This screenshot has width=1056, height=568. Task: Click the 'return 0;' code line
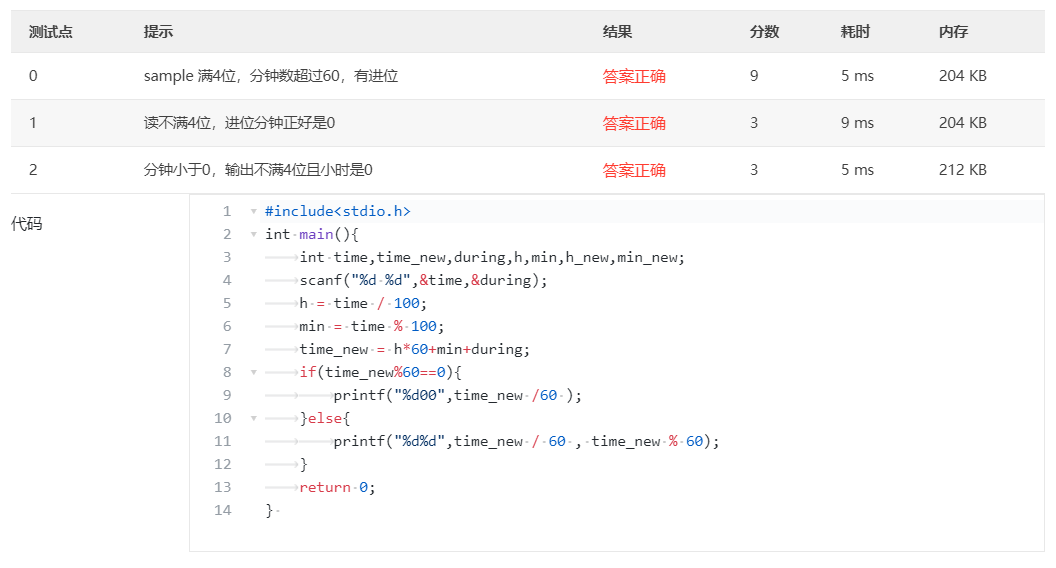point(337,487)
